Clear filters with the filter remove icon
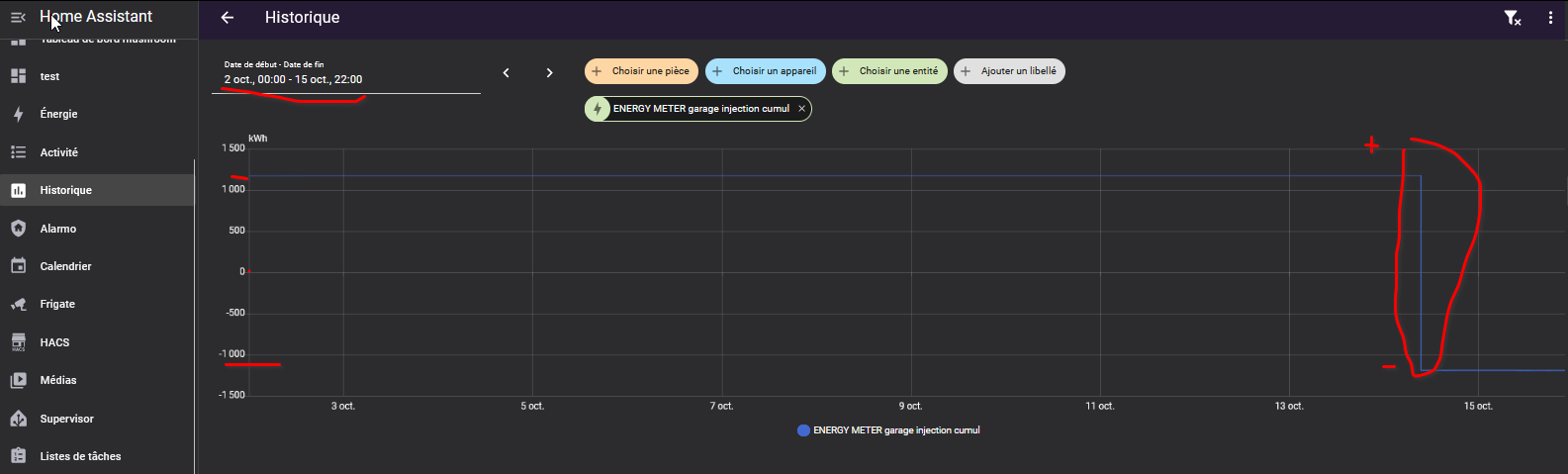The width and height of the screenshot is (1568, 474). pyautogui.click(x=1512, y=18)
